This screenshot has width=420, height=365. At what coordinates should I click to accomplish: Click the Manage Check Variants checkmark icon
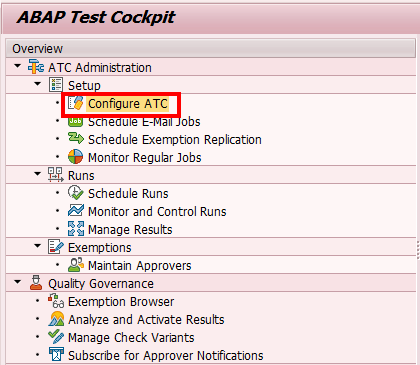(x=56, y=337)
